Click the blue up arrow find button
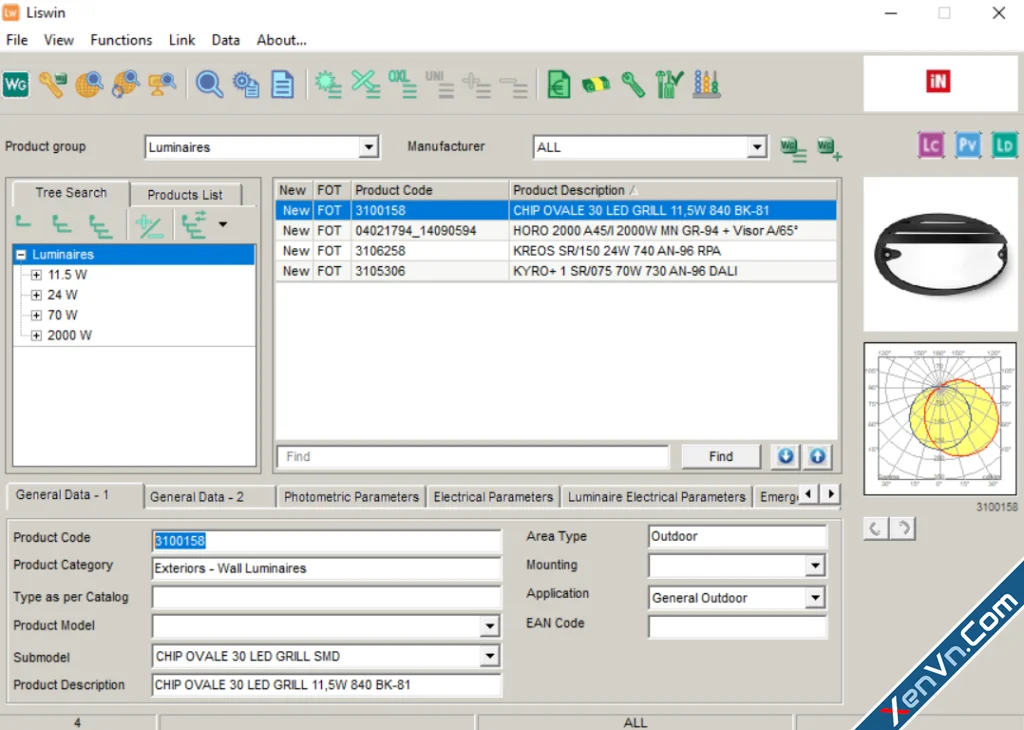The height and width of the screenshot is (730, 1024). 818,456
